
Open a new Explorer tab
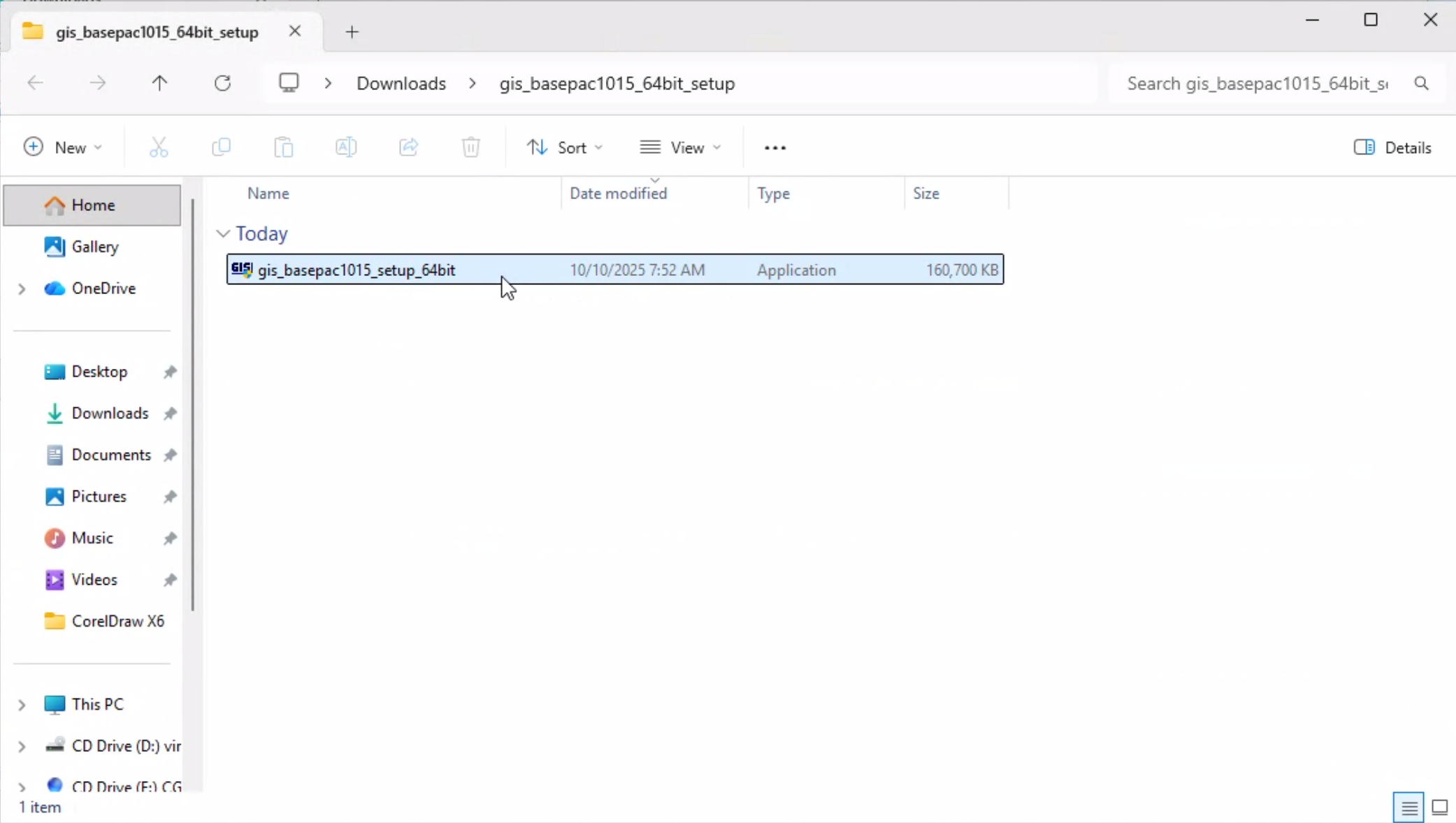coord(352,31)
